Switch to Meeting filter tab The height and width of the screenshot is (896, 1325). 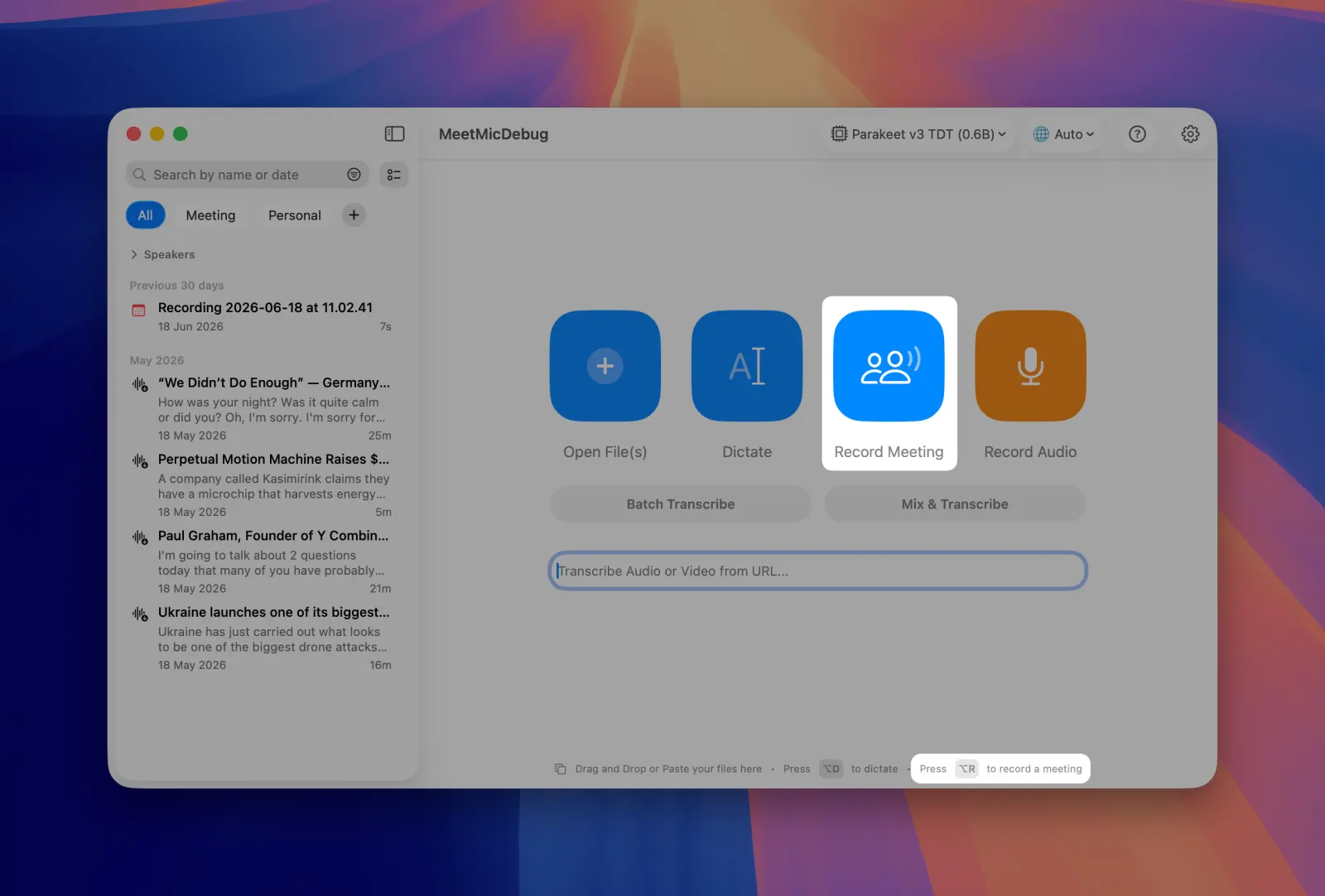coord(210,215)
